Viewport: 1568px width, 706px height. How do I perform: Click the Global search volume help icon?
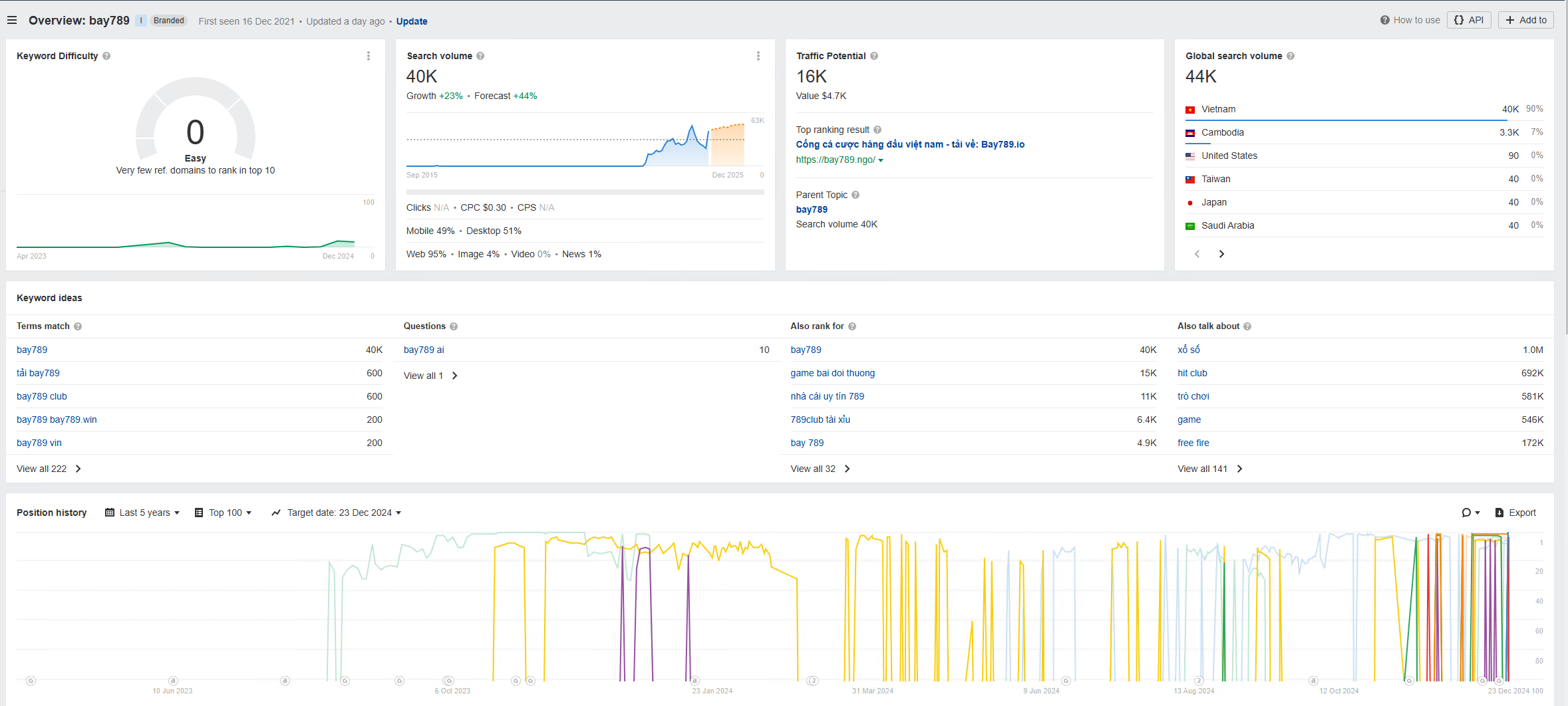coord(1291,56)
